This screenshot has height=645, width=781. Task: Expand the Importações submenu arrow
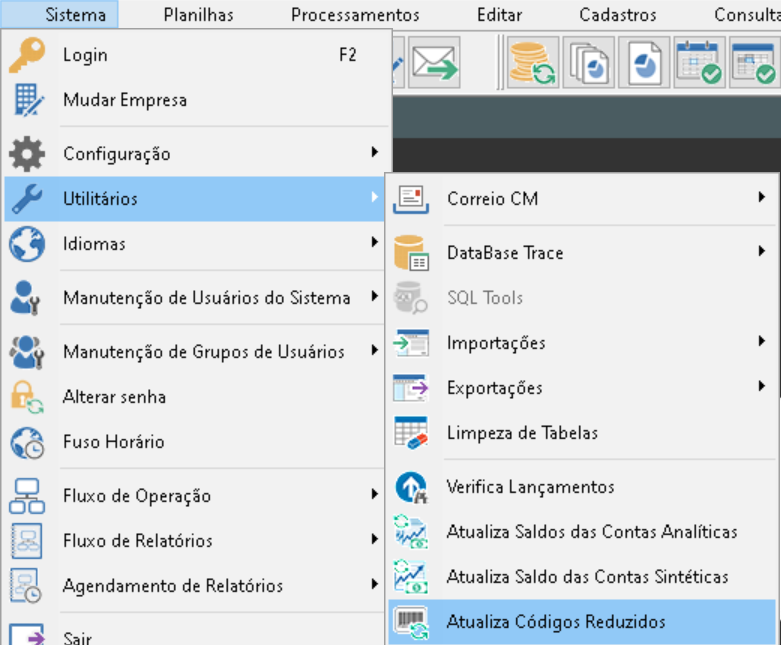762,341
